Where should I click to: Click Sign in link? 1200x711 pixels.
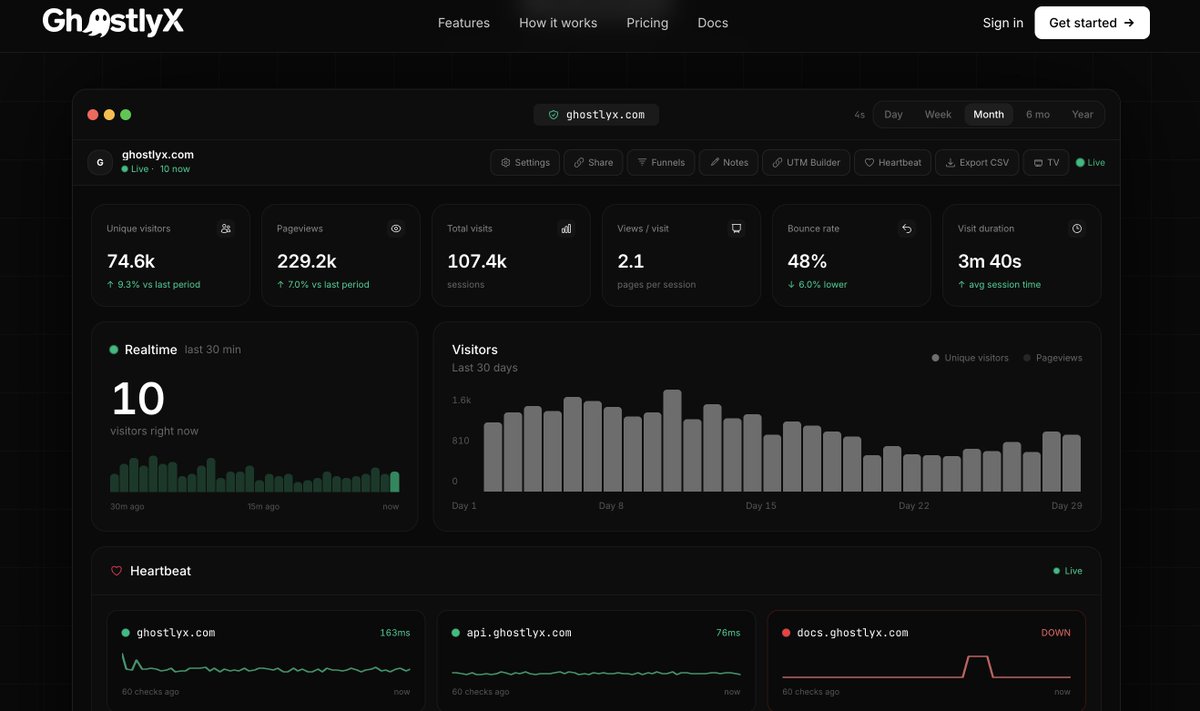point(1003,23)
